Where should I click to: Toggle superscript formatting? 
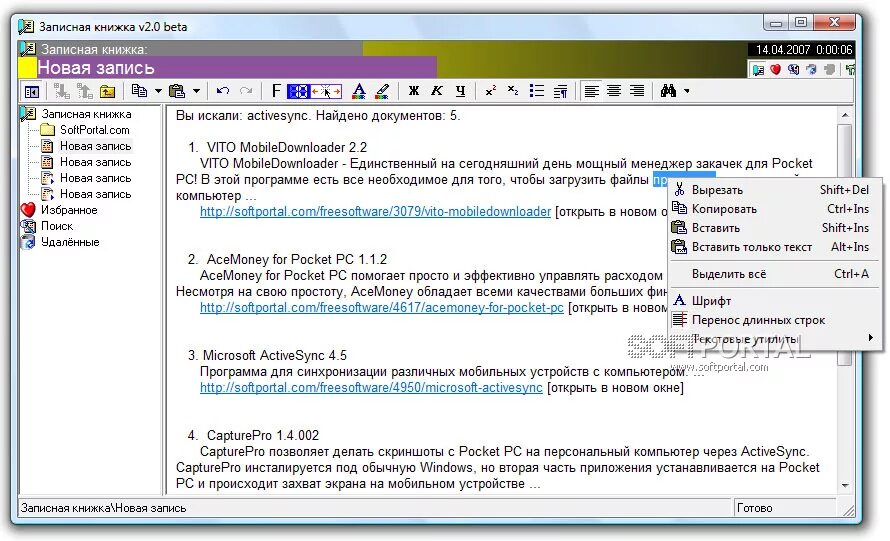pyautogui.click(x=491, y=91)
